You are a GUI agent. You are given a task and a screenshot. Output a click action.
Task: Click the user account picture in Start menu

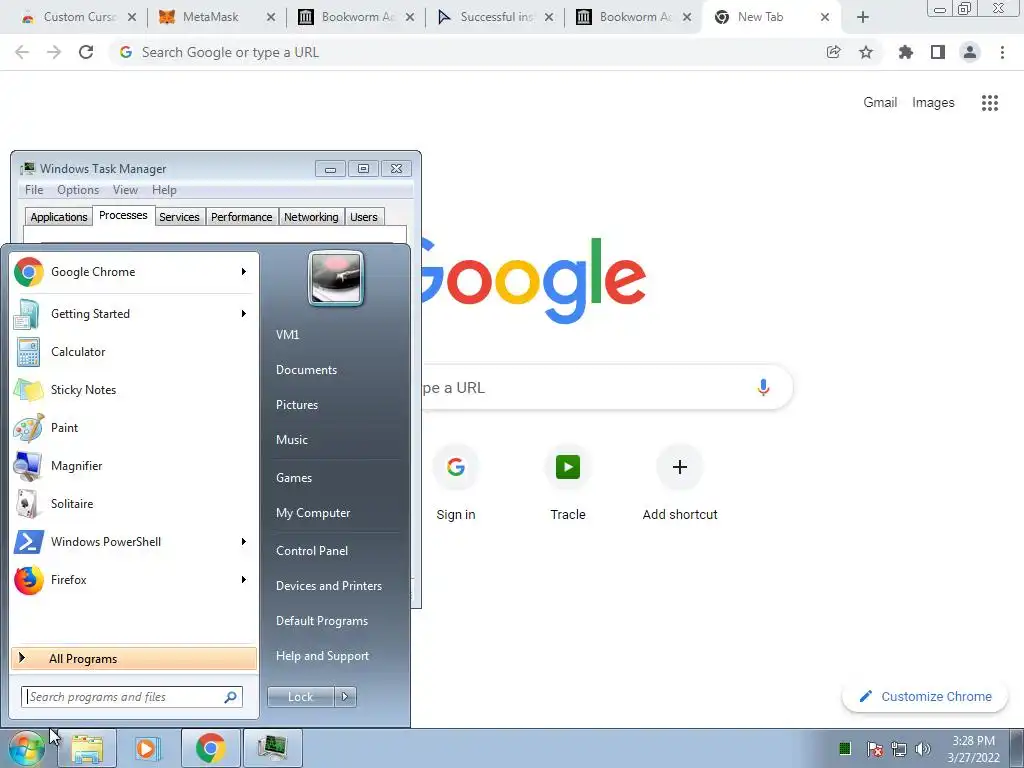point(336,279)
